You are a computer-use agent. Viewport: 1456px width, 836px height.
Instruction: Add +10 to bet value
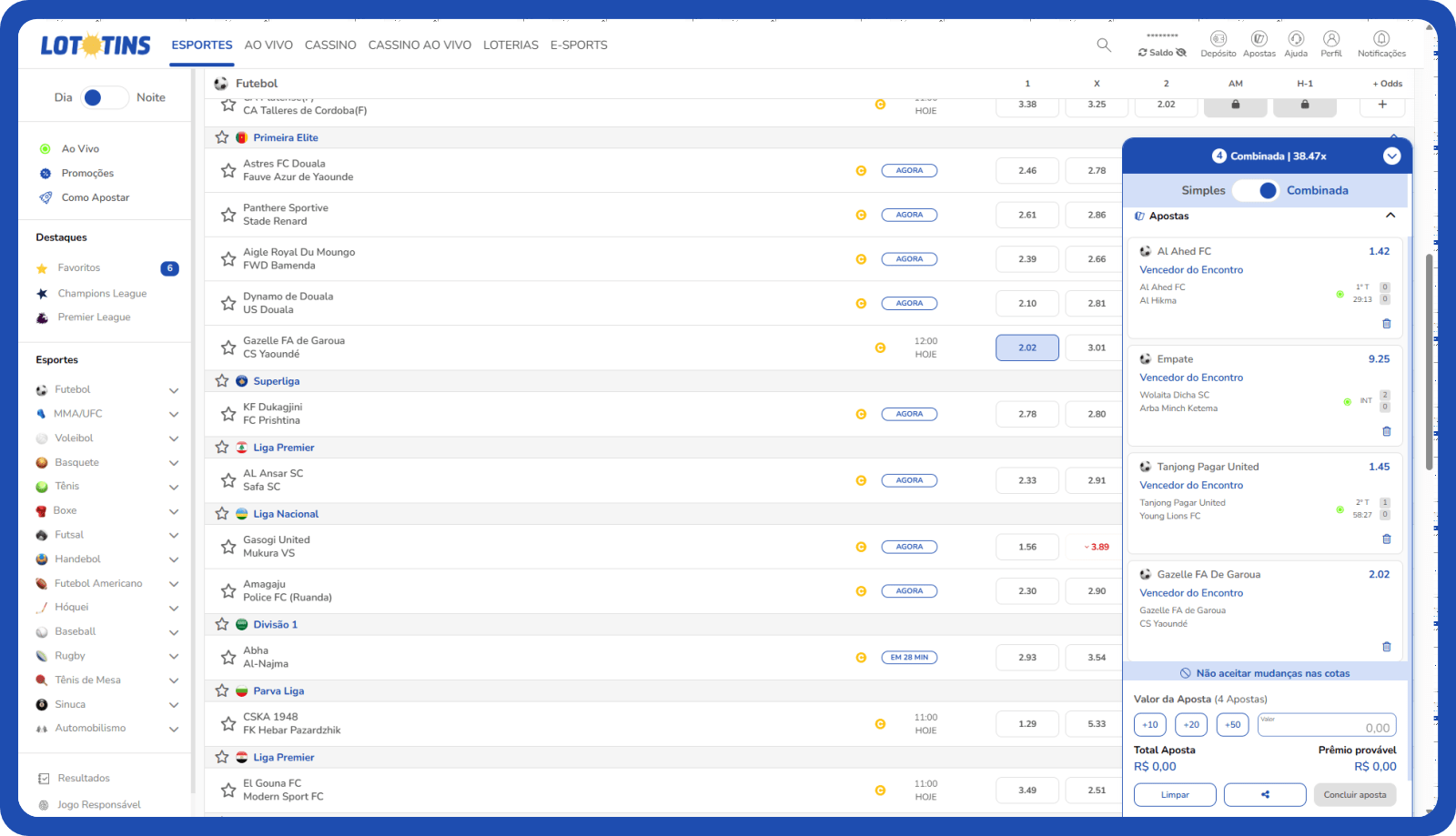click(1150, 725)
